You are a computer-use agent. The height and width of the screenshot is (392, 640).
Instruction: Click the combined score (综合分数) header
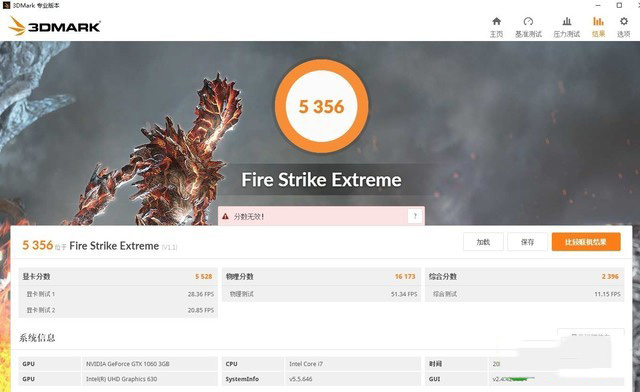click(443, 276)
